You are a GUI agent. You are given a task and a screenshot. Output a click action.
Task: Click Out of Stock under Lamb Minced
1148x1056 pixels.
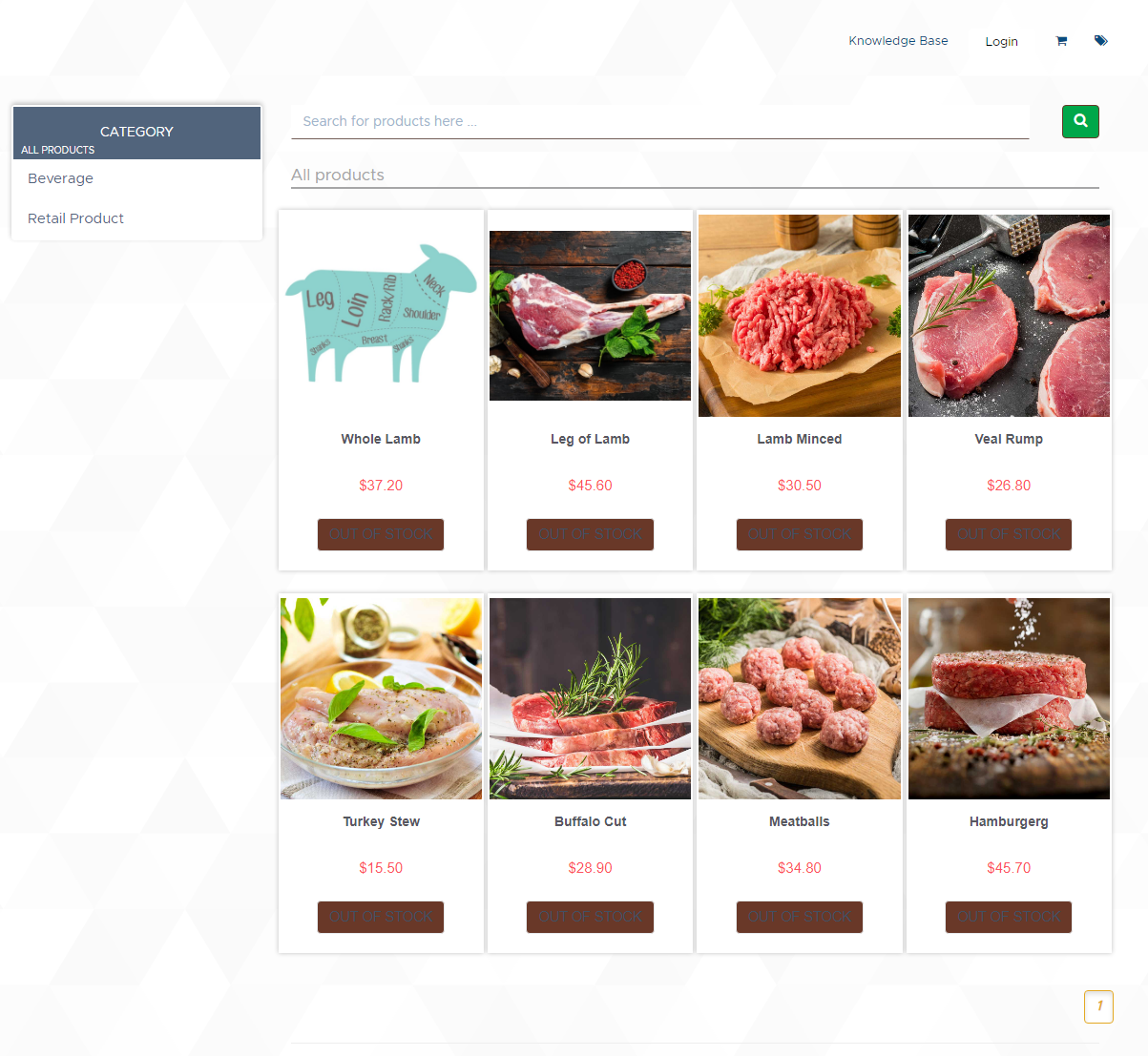(x=800, y=534)
